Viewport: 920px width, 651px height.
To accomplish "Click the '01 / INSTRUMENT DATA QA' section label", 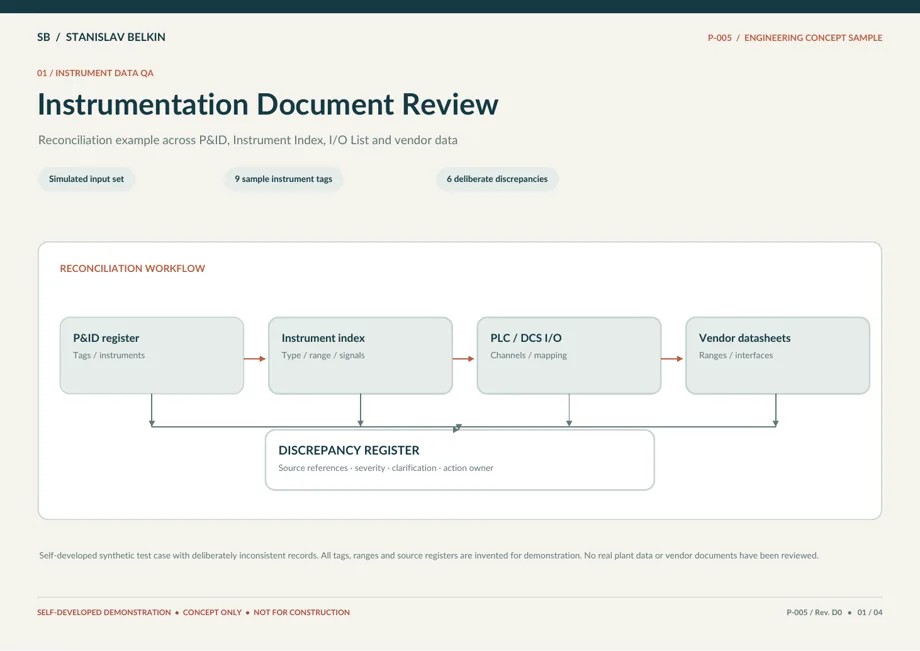I will pyautogui.click(x=95, y=73).
